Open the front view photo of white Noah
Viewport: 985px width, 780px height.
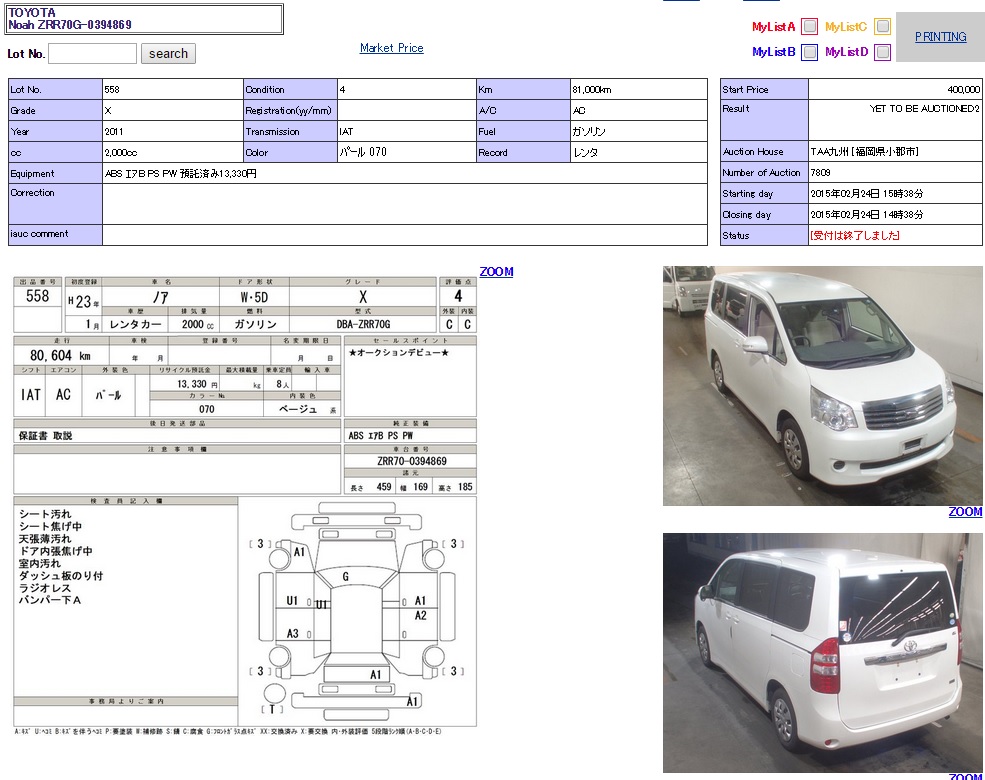pyautogui.click(x=822, y=386)
